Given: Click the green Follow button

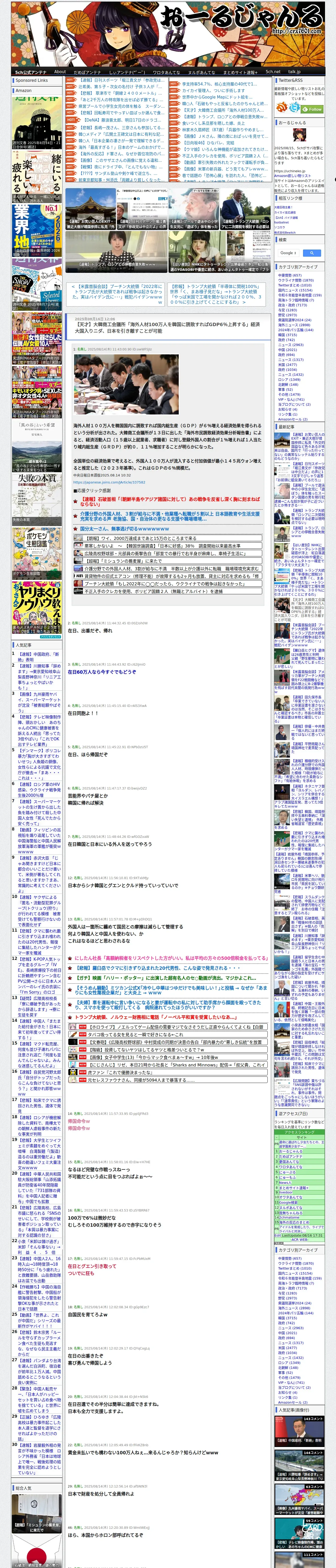Looking at the screenshot, I should pos(313,109).
